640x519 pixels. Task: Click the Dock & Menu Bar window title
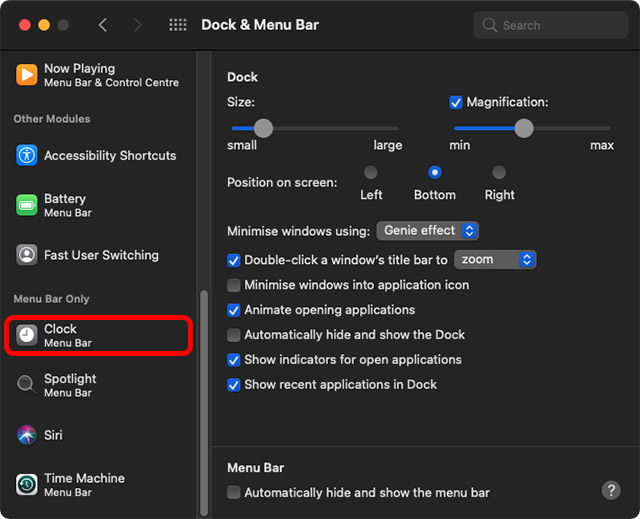[x=260, y=25]
